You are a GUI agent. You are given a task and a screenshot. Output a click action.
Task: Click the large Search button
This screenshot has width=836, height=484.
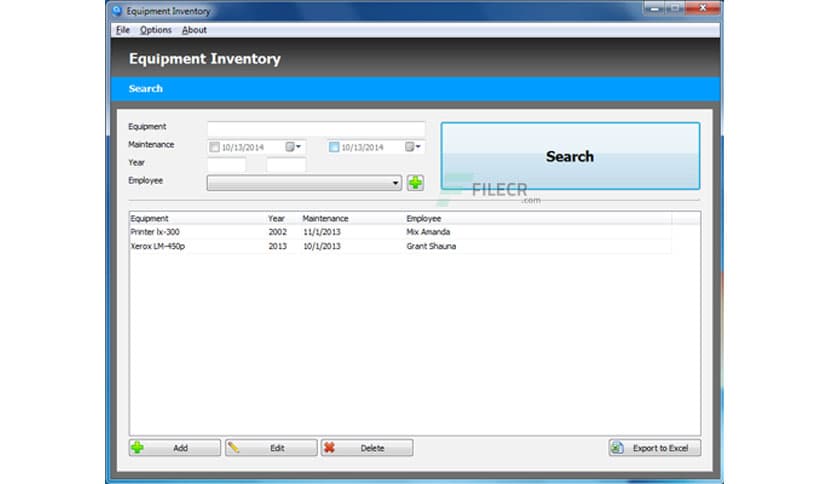pyautogui.click(x=570, y=156)
